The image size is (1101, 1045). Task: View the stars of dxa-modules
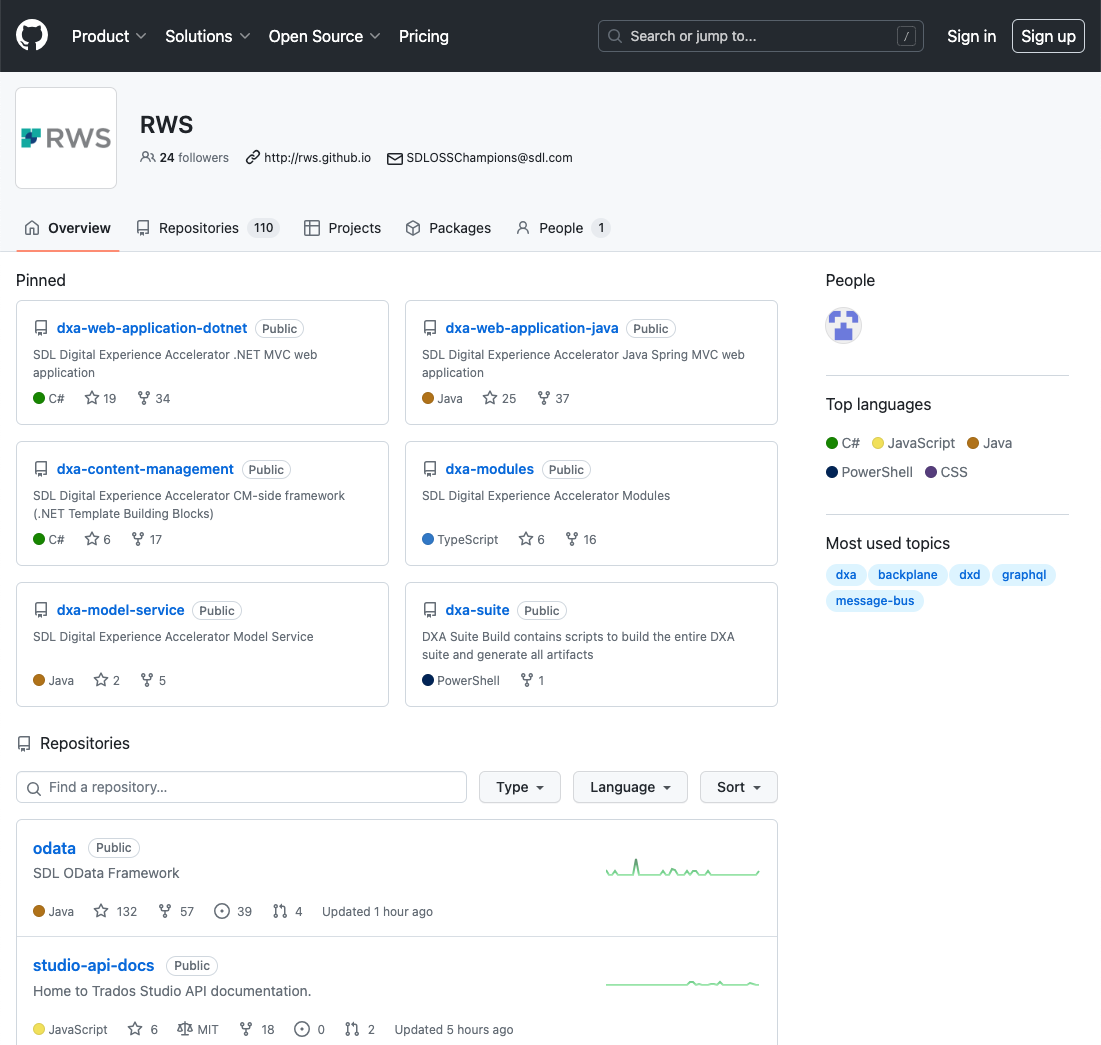tap(532, 539)
